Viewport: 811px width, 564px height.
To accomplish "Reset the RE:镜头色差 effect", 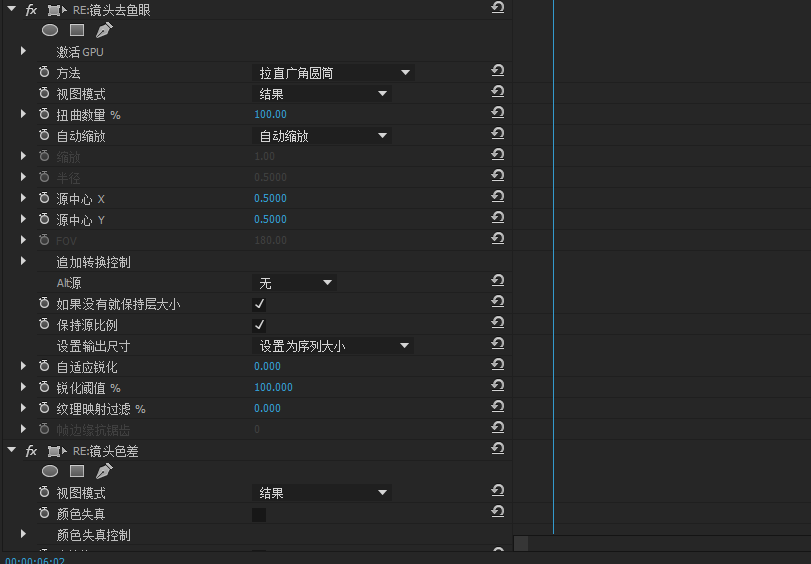I will click(x=498, y=449).
